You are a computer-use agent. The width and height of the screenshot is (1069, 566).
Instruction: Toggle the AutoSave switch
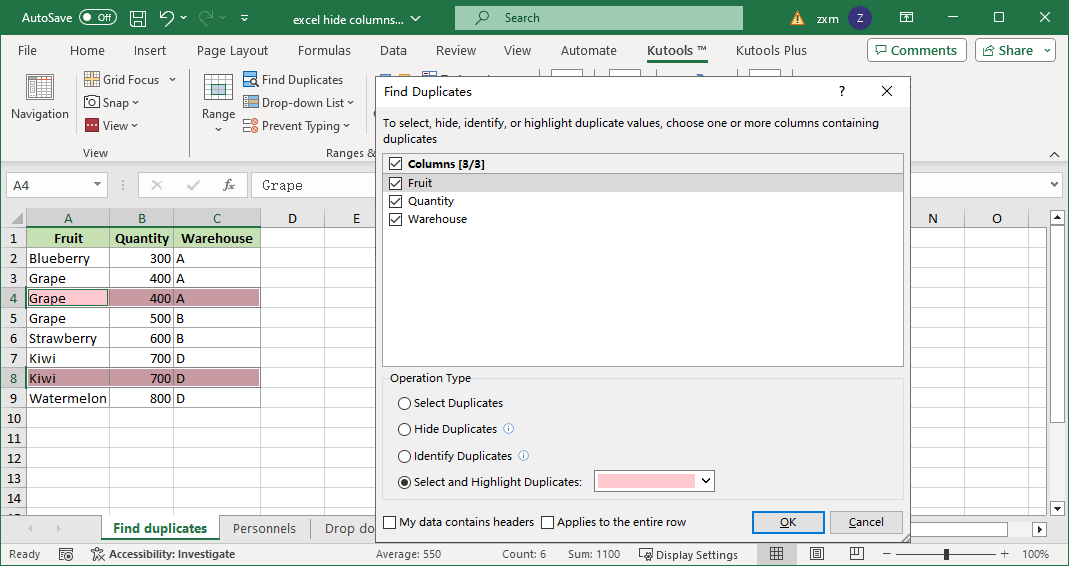98,18
